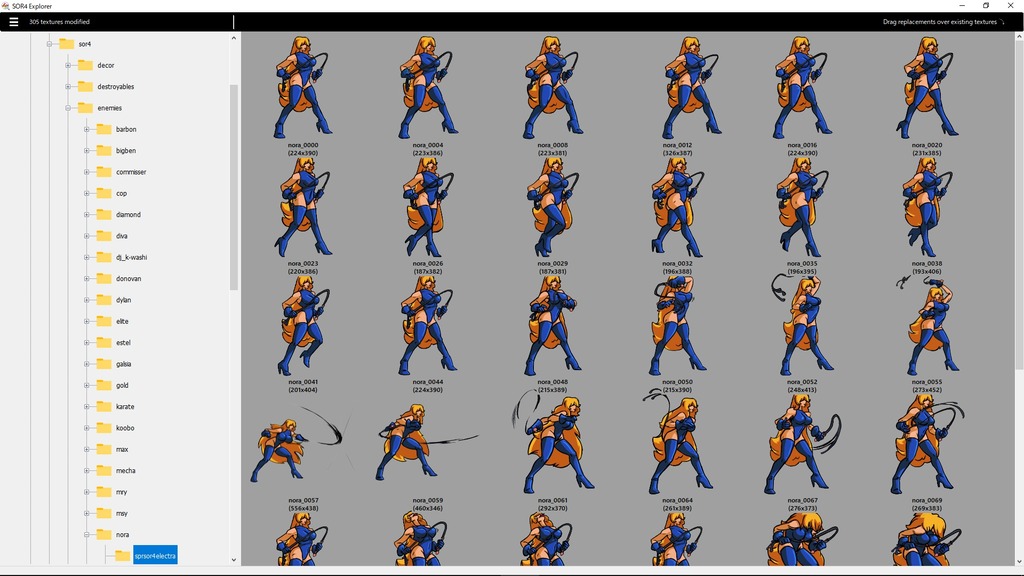This screenshot has width=1024, height=576.
Task: Collapse the nora folder
Action: point(85,534)
